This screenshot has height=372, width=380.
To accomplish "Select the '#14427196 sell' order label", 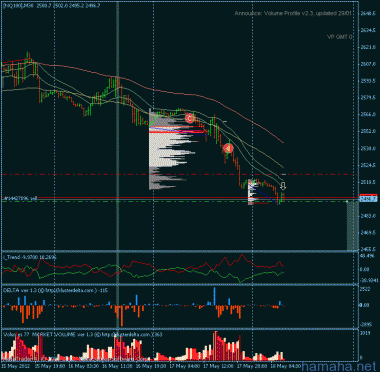I will (20, 198).
